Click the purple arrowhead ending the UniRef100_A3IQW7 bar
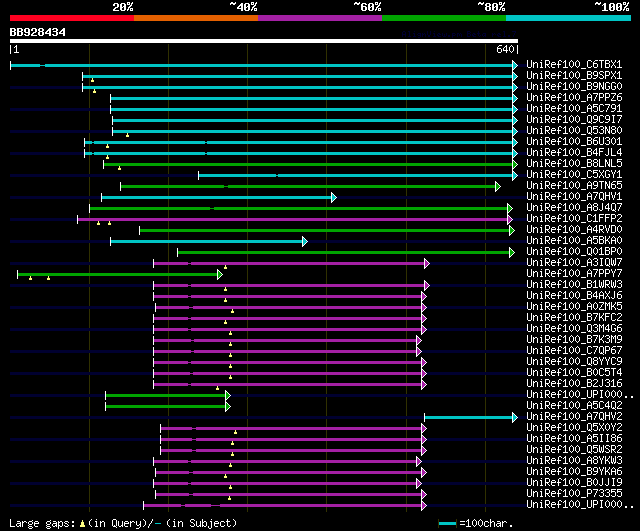Viewport: 640px width, 531px height. tap(427, 264)
